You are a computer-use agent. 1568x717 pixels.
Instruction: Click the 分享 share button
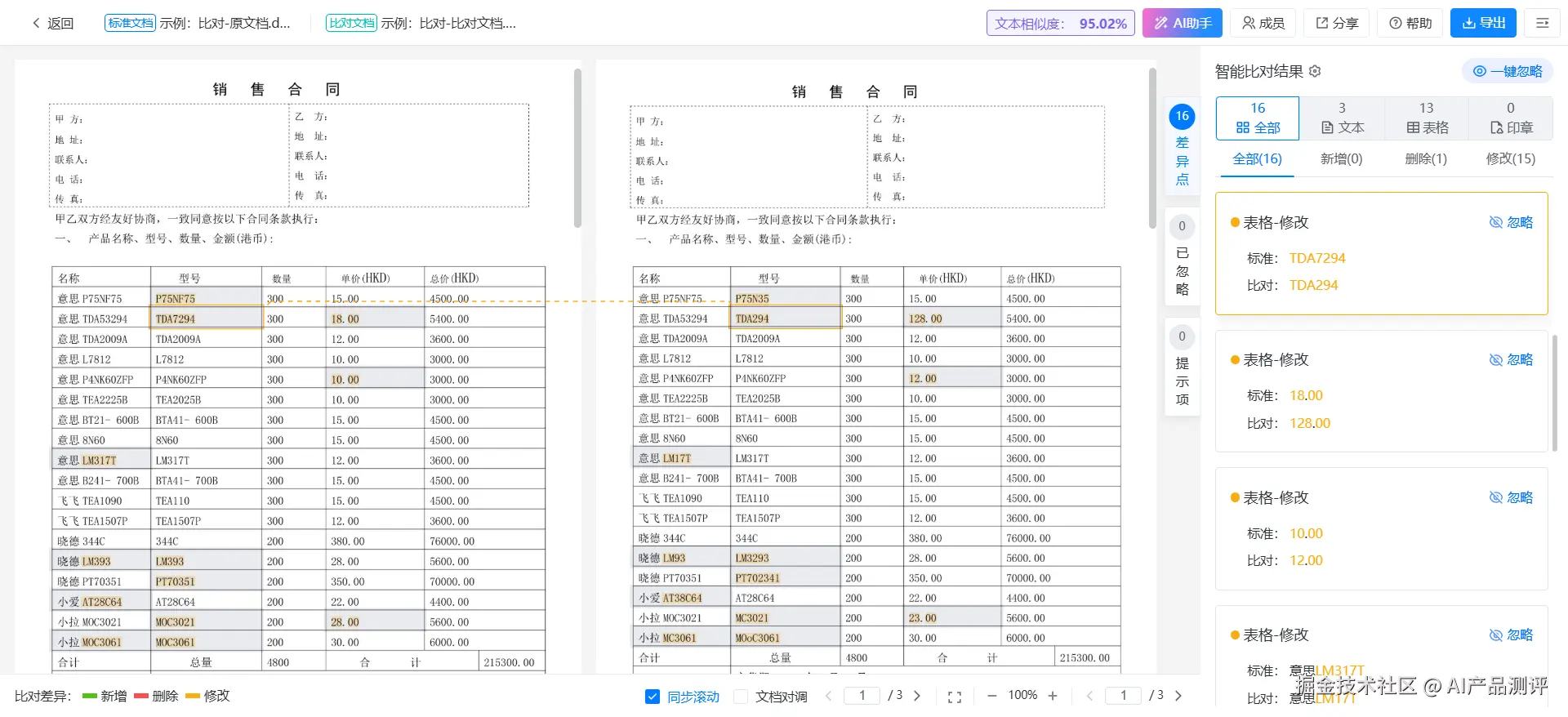click(x=1336, y=23)
